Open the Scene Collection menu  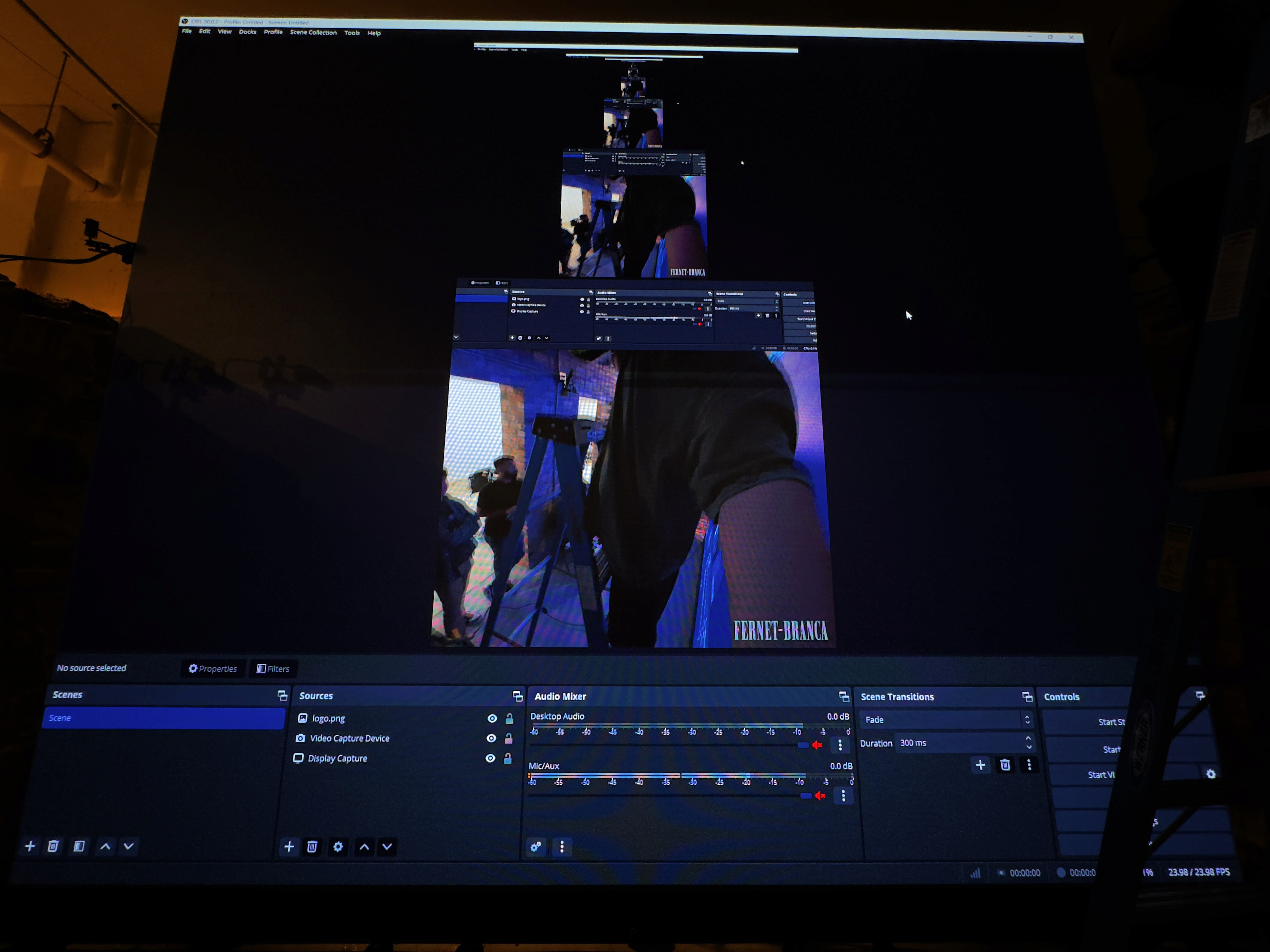[x=313, y=33]
